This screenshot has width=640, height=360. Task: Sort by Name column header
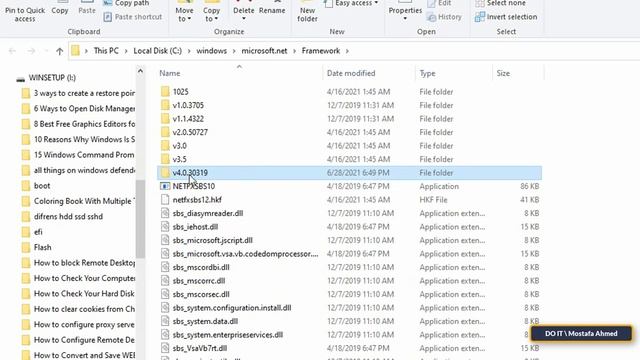pyautogui.click(x=170, y=73)
